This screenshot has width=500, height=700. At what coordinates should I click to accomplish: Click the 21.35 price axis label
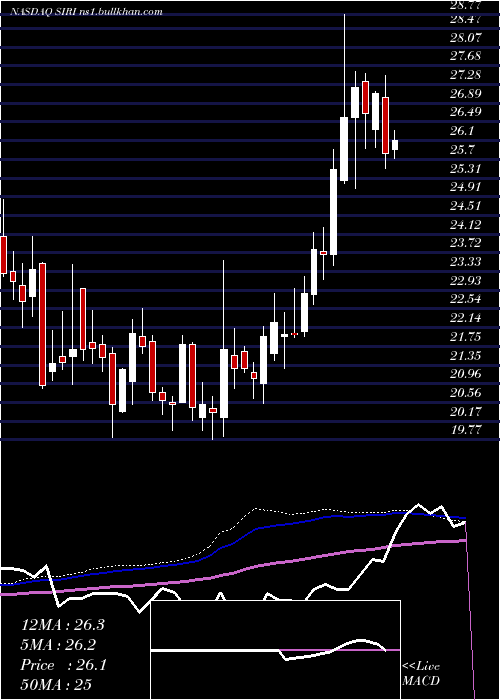pyautogui.click(x=466, y=355)
